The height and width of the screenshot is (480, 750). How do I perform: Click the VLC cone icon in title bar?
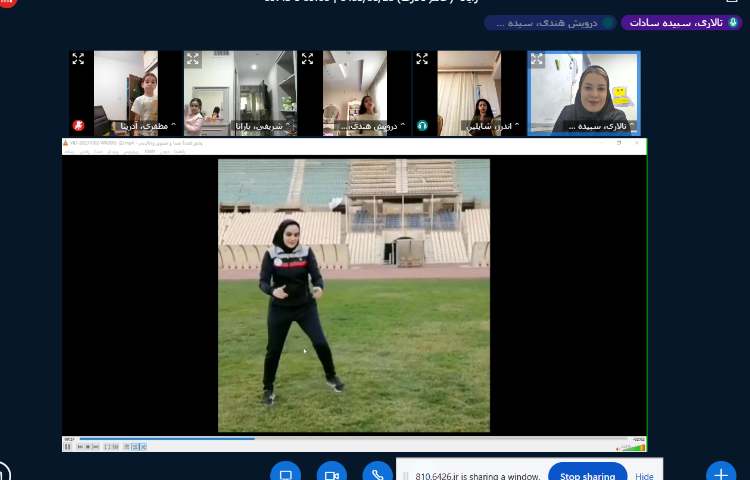(x=66, y=143)
